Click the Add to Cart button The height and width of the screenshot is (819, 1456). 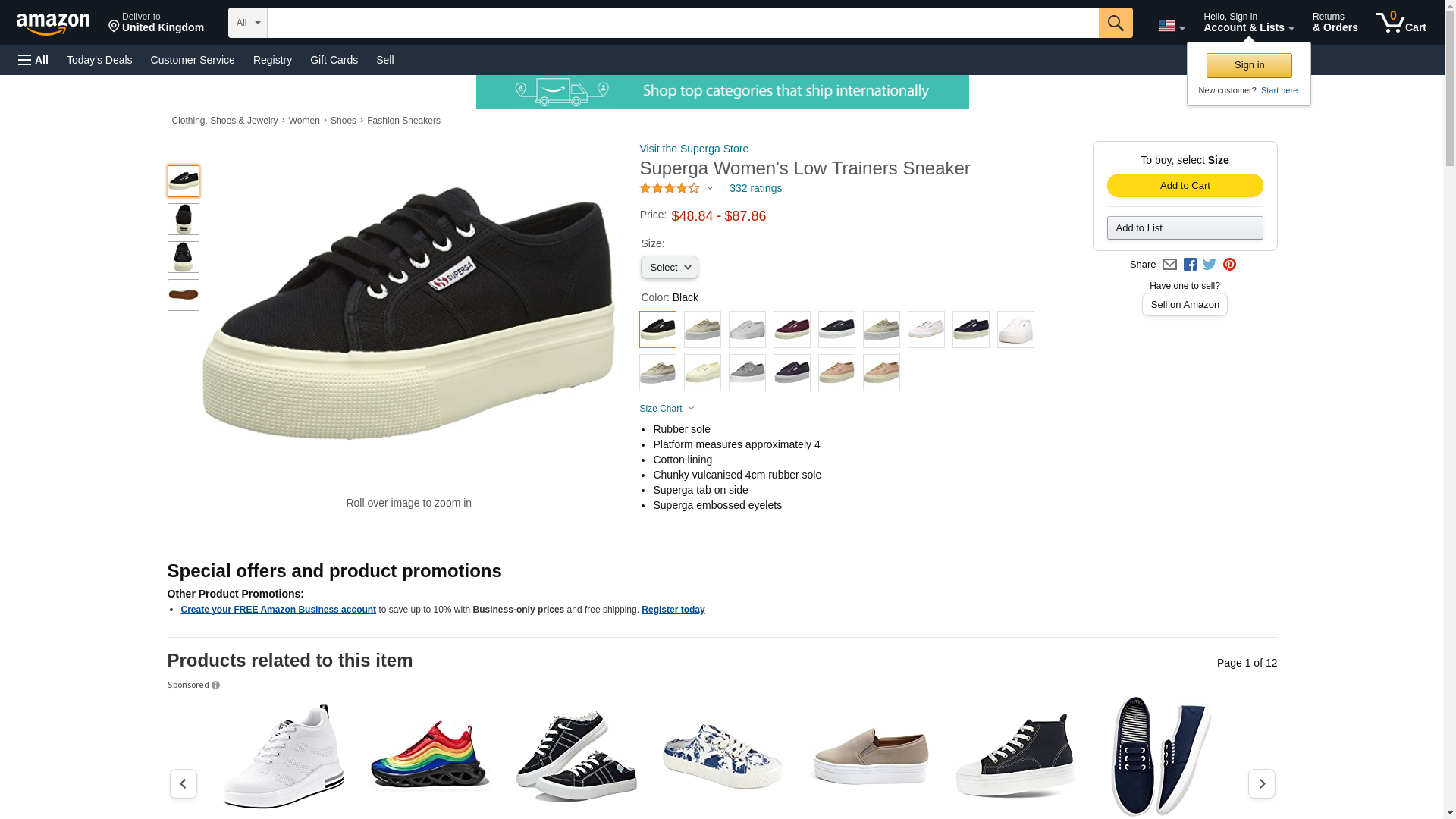1185,186
